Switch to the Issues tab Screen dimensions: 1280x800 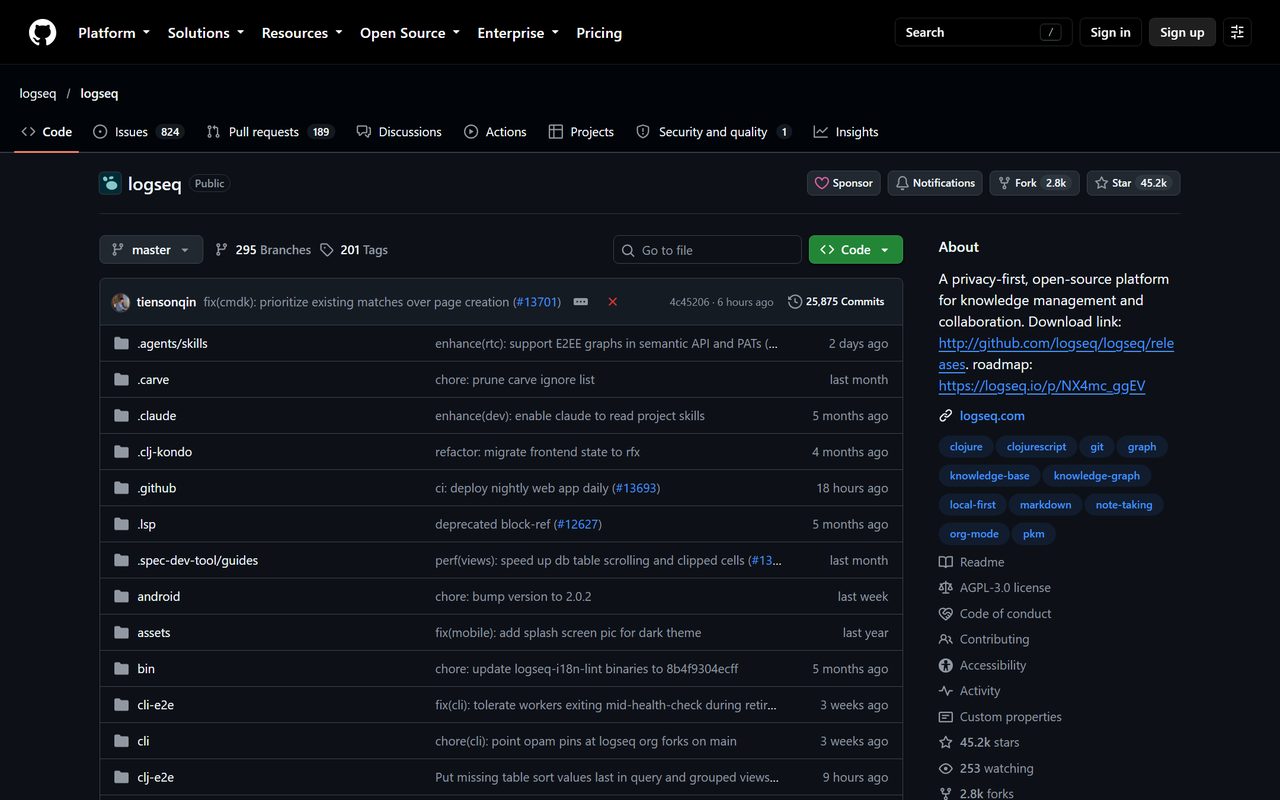click(138, 132)
